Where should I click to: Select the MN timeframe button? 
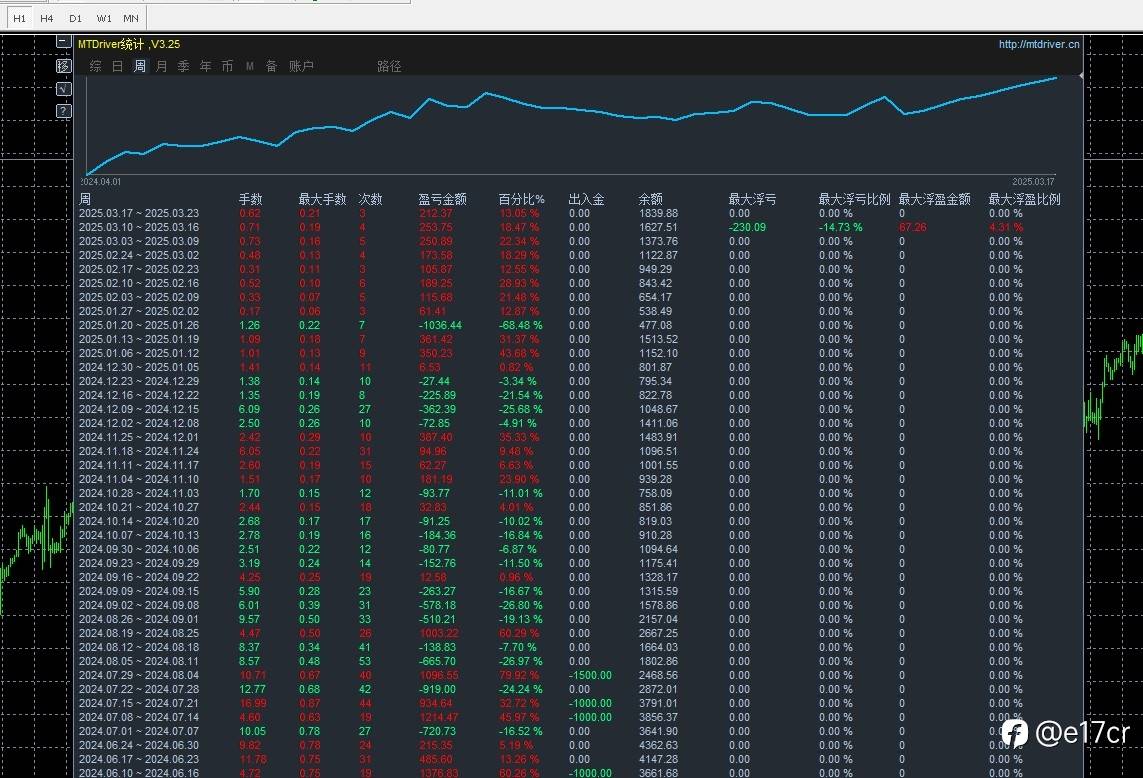[x=131, y=18]
